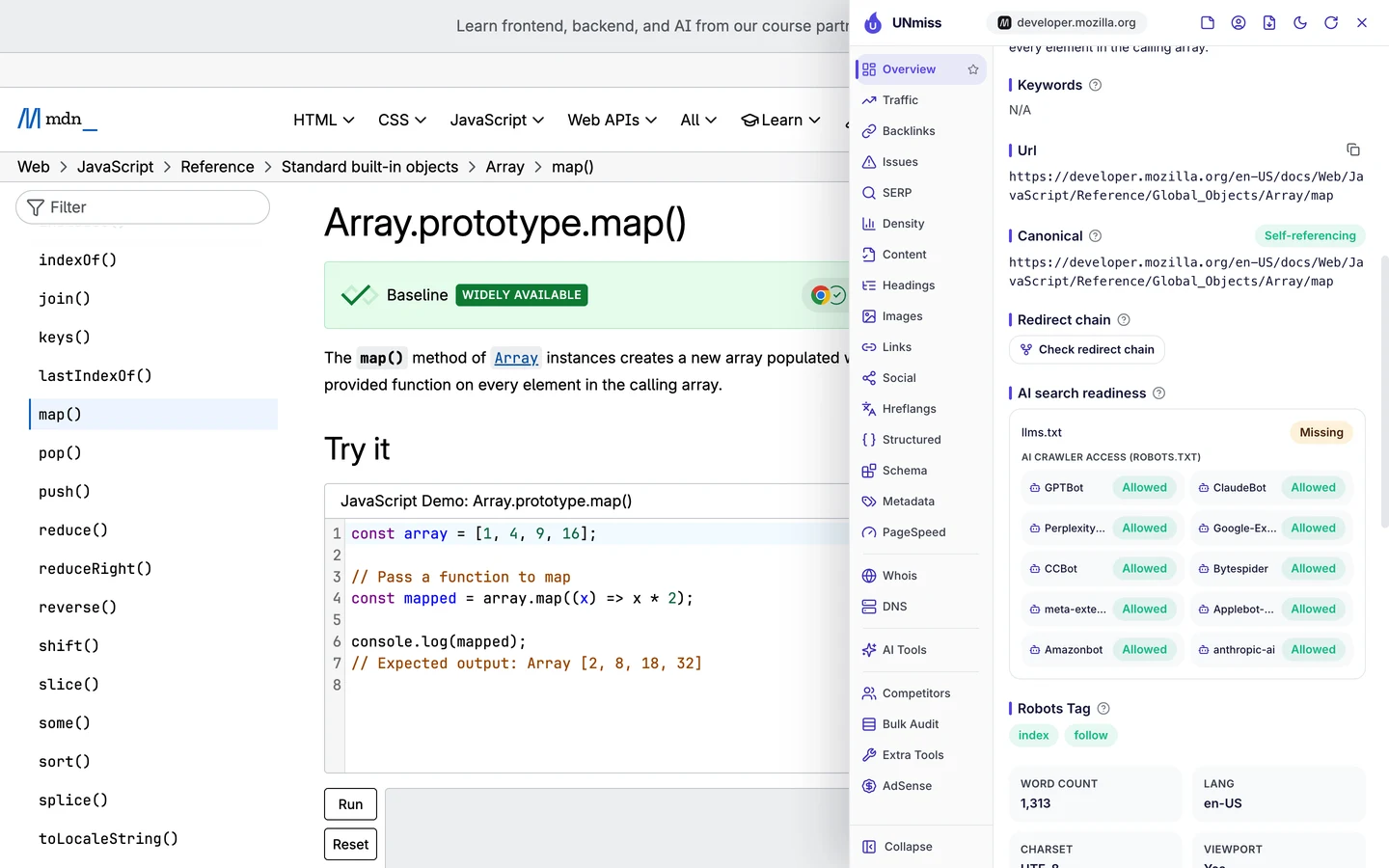
Task: Expand the HTML navigation dropdown
Action: (324, 120)
